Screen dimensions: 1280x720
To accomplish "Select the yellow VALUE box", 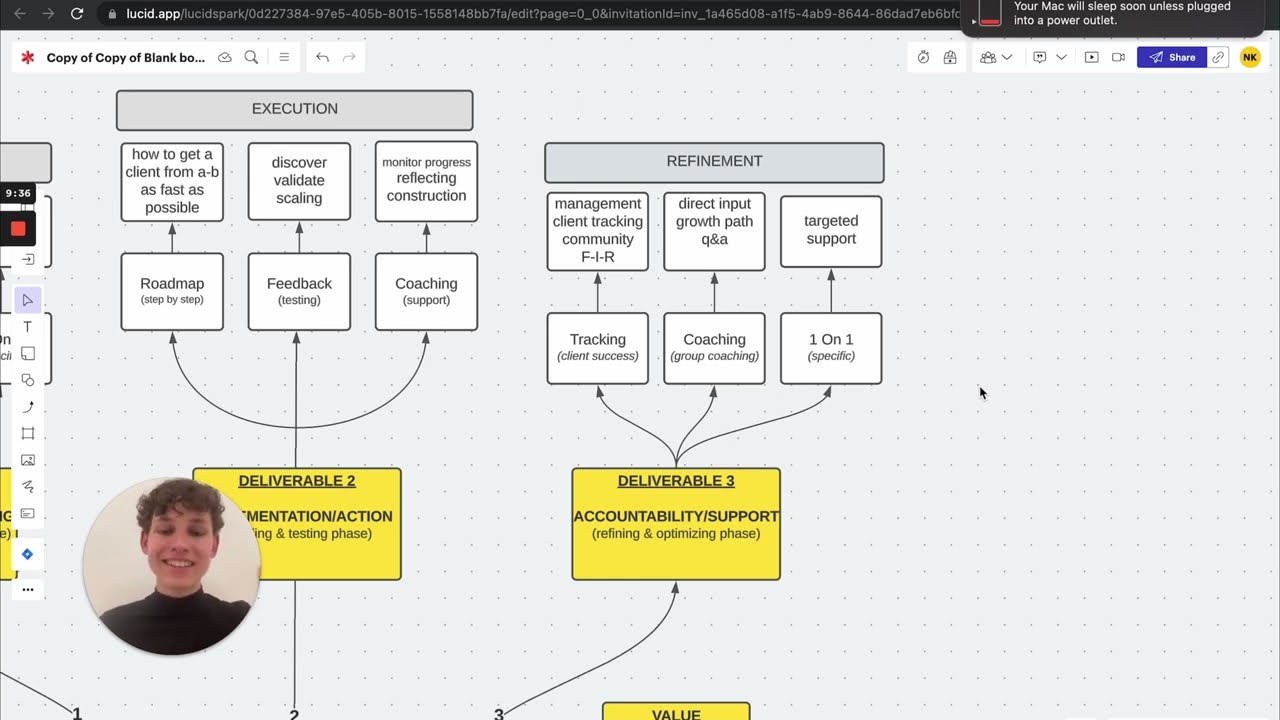I will click(x=676, y=711).
